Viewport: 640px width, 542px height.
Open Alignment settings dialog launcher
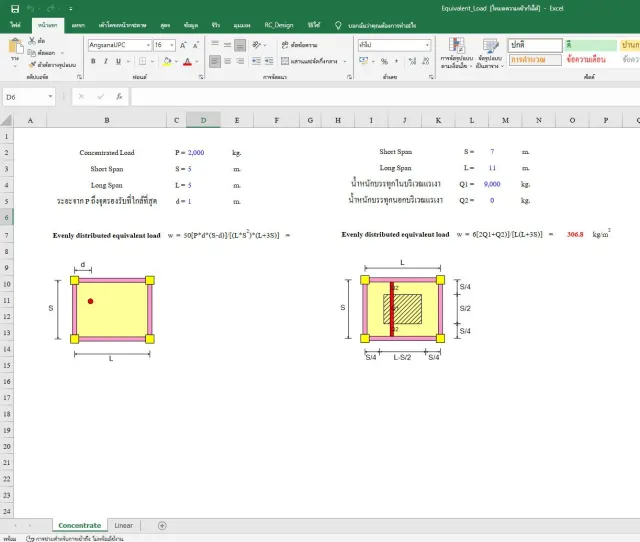349,77
